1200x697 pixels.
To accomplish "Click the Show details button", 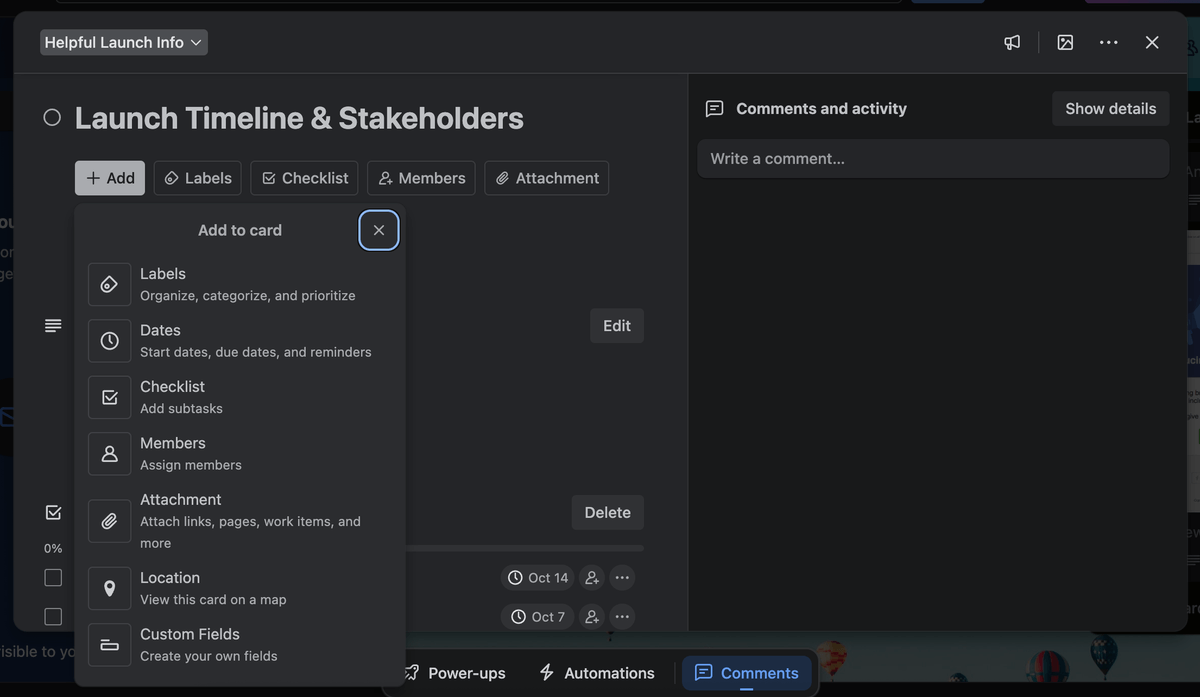I will [x=1110, y=108].
